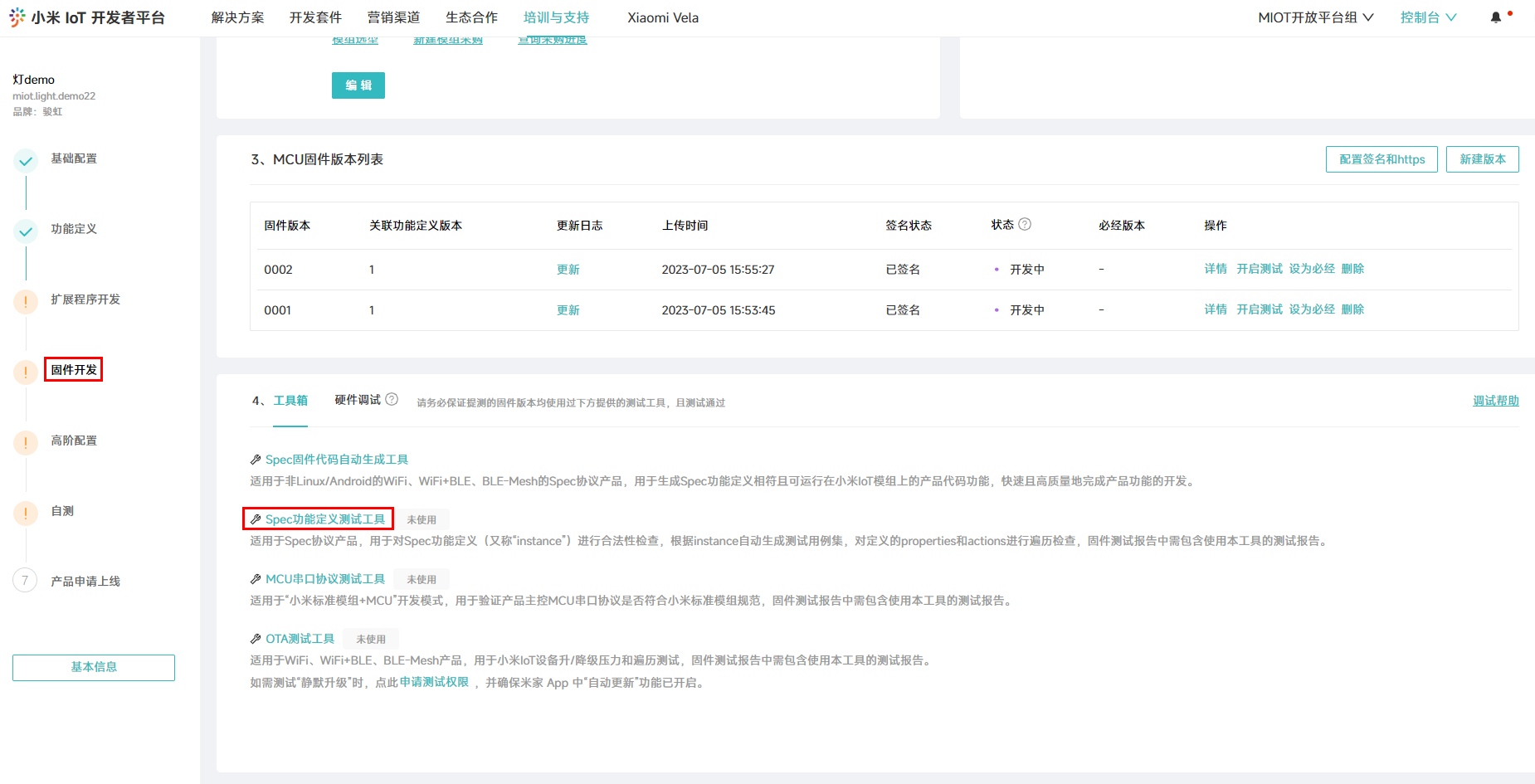Screen dimensions: 1535x784
Task: Go to the 基础配置 step
Action: click(x=74, y=158)
